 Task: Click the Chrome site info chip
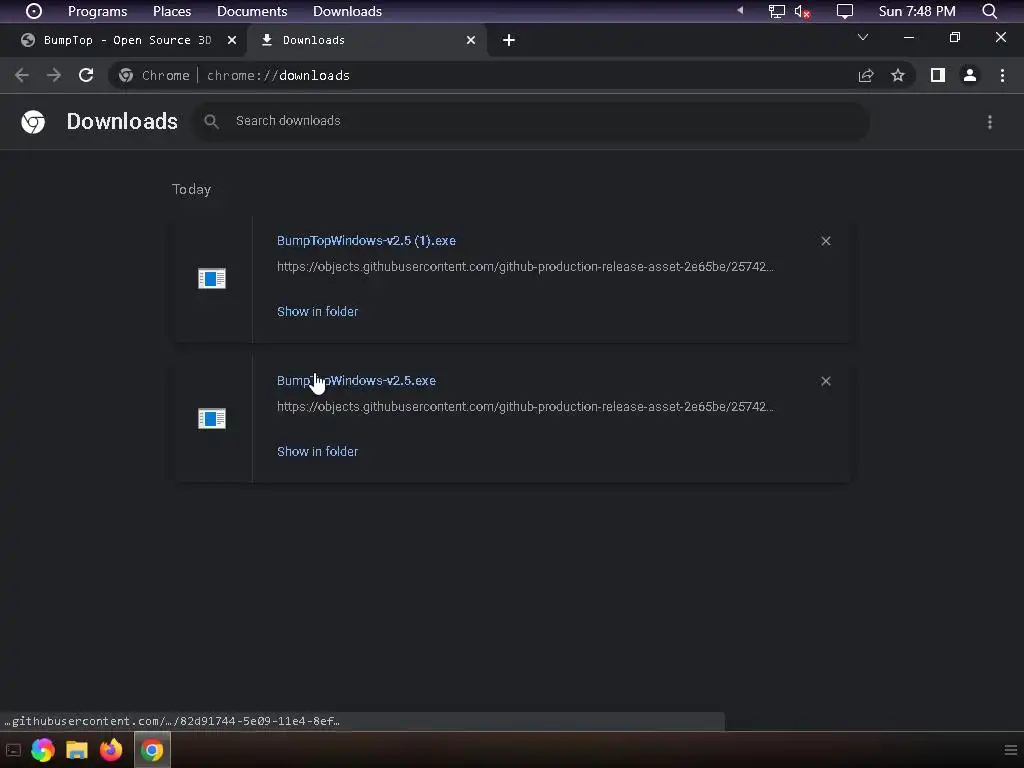[x=154, y=75]
